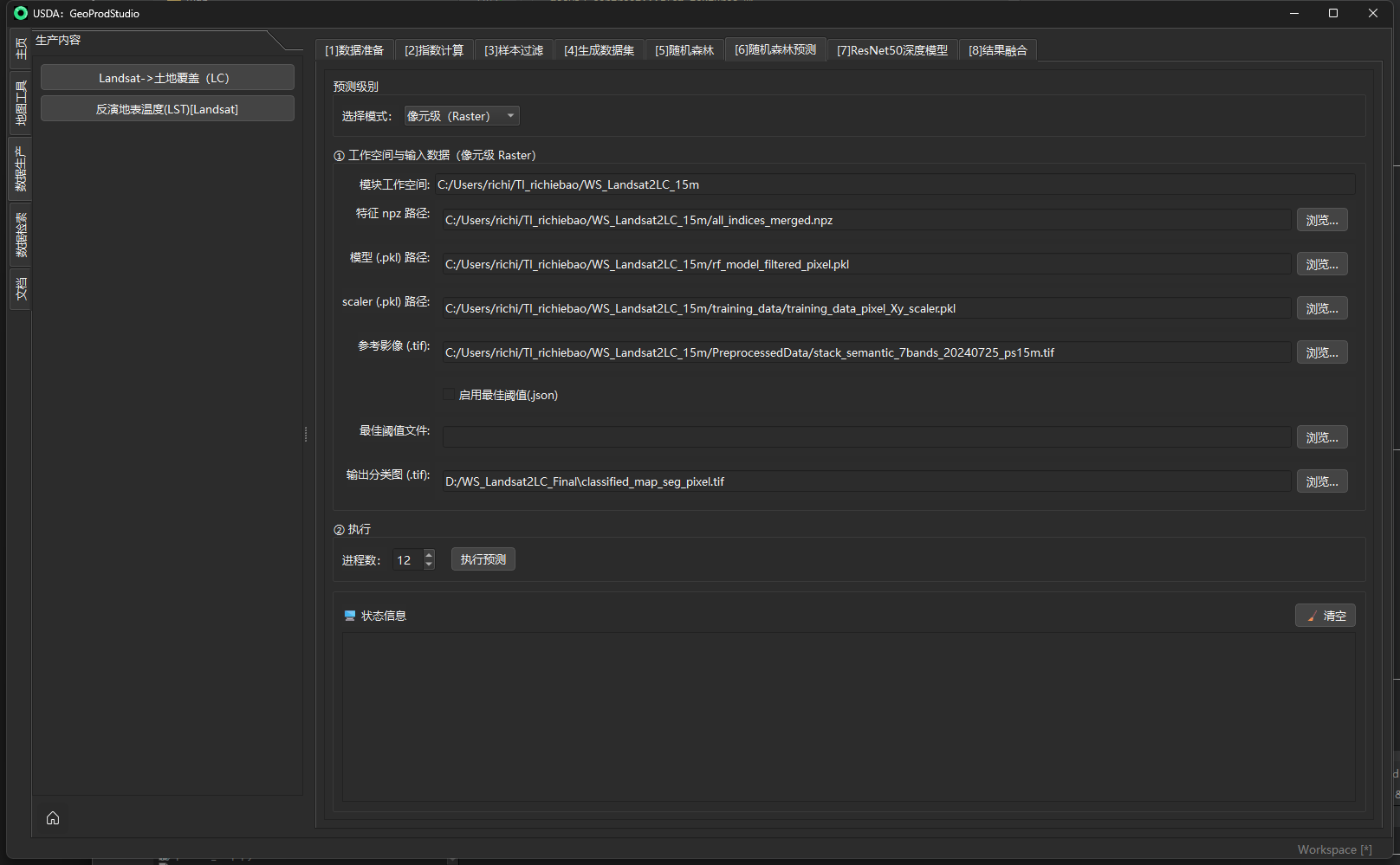Select 反演地表温度(LST)[Landsat] button
Image resolution: width=1400 pixels, height=865 pixels.
(x=167, y=109)
